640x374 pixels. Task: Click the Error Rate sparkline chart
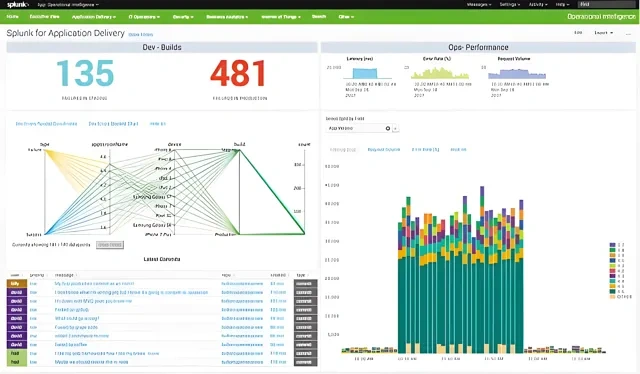click(x=440, y=73)
